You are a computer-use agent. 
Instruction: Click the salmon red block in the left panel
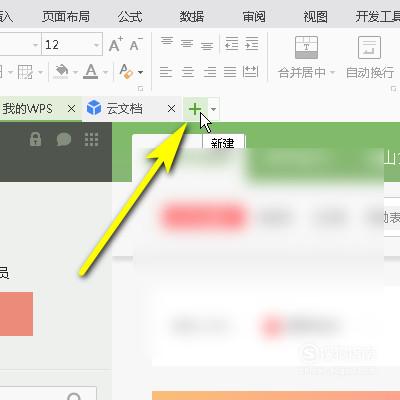coord(16,314)
